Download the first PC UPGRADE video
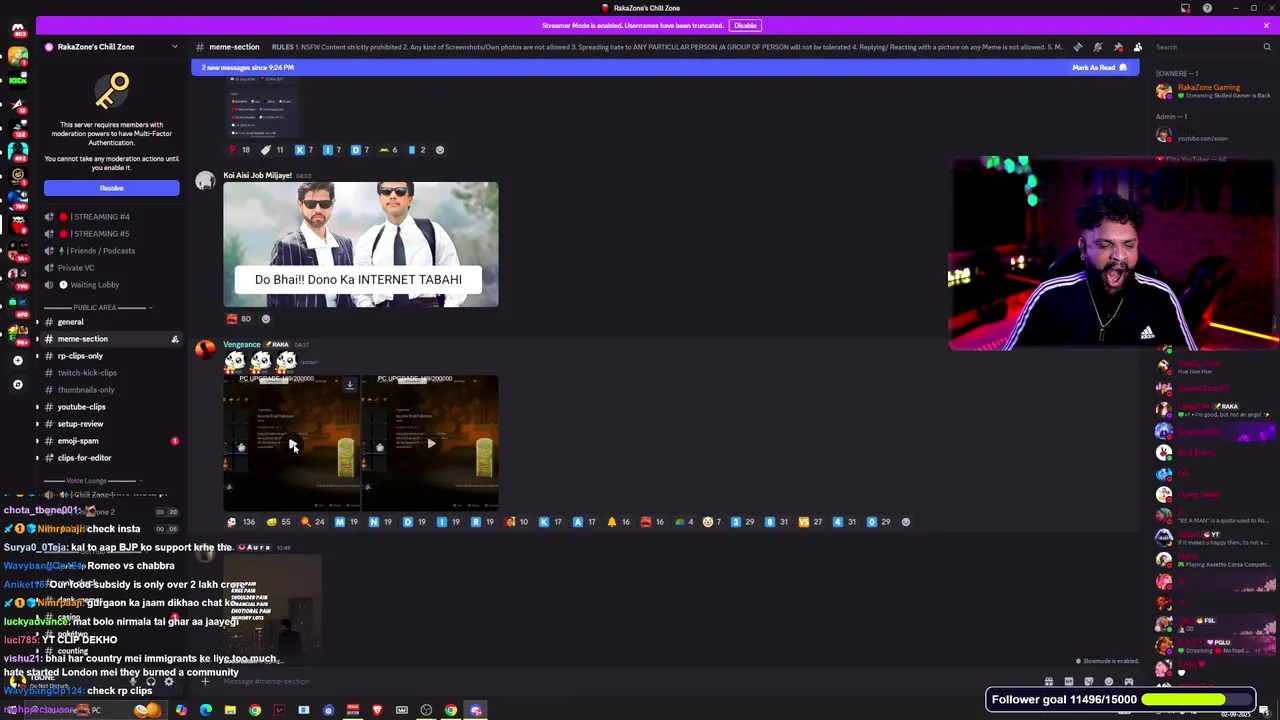Viewport: 1280px width, 720px height. (x=349, y=385)
